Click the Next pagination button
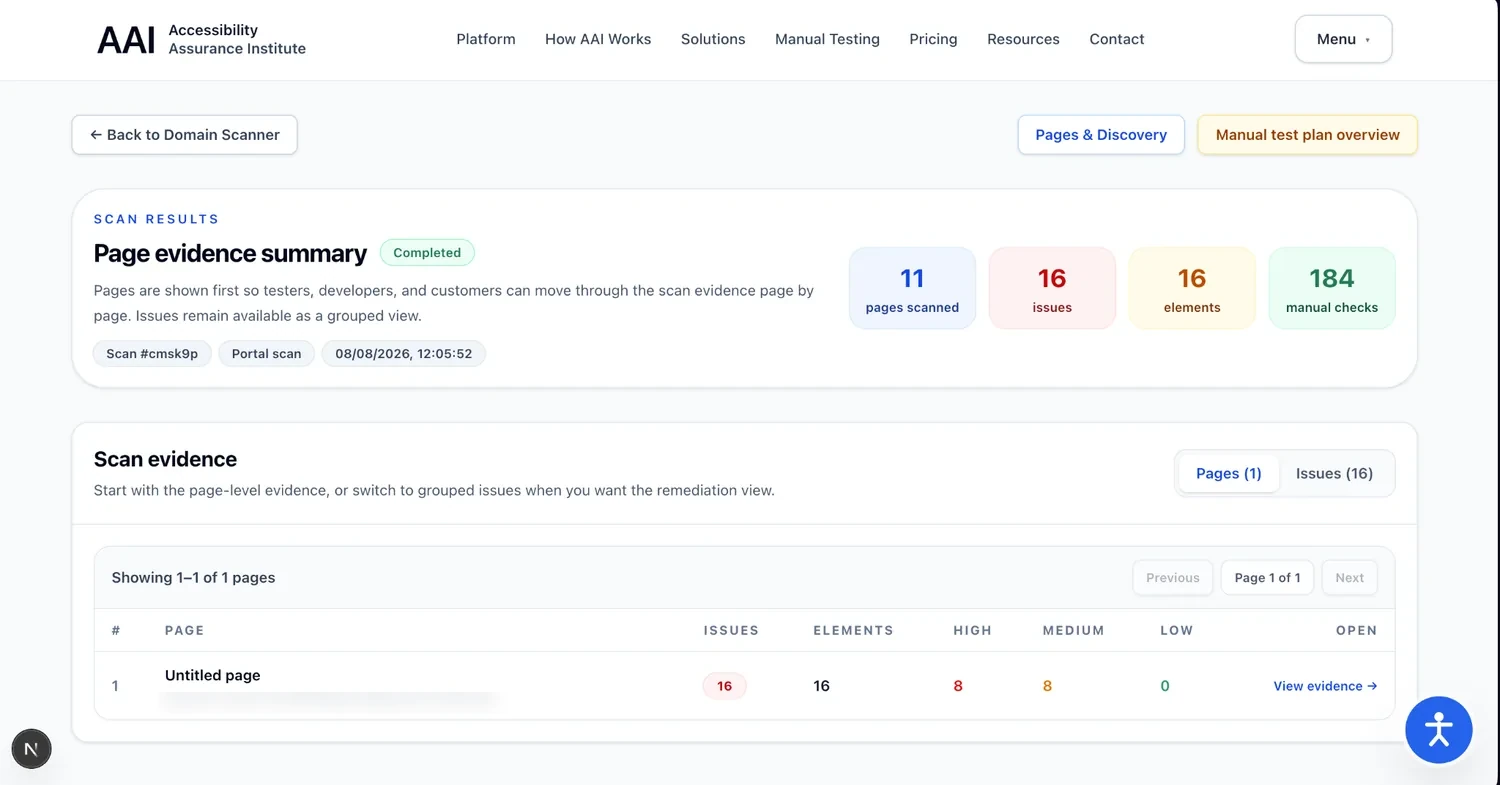The image size is (1500, 785). click(1349, 578)
